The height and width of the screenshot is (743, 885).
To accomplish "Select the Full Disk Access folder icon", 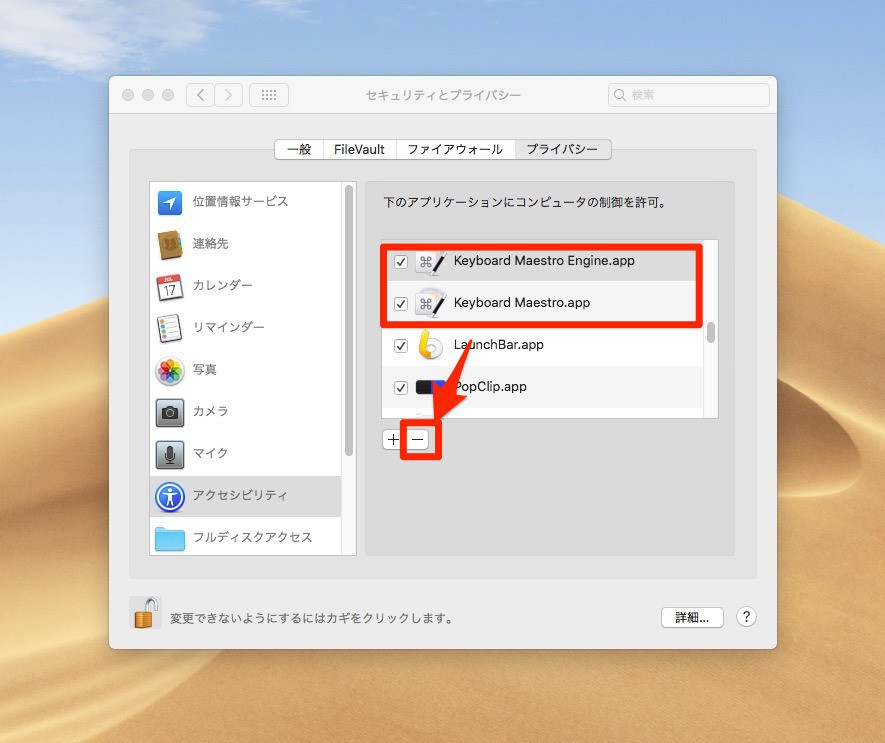I will [x=170, y=539].
